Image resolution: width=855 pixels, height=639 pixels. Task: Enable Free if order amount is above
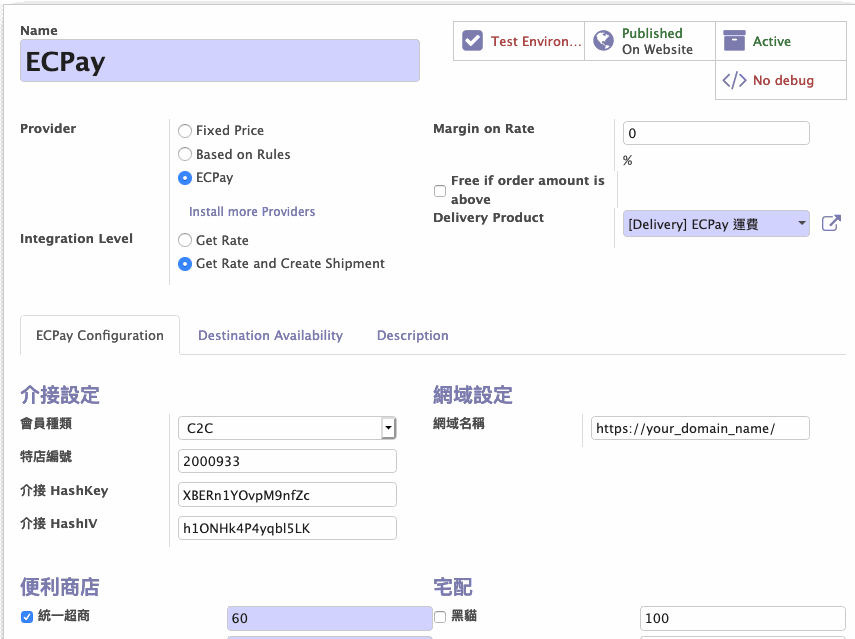[x=440, y=191]
